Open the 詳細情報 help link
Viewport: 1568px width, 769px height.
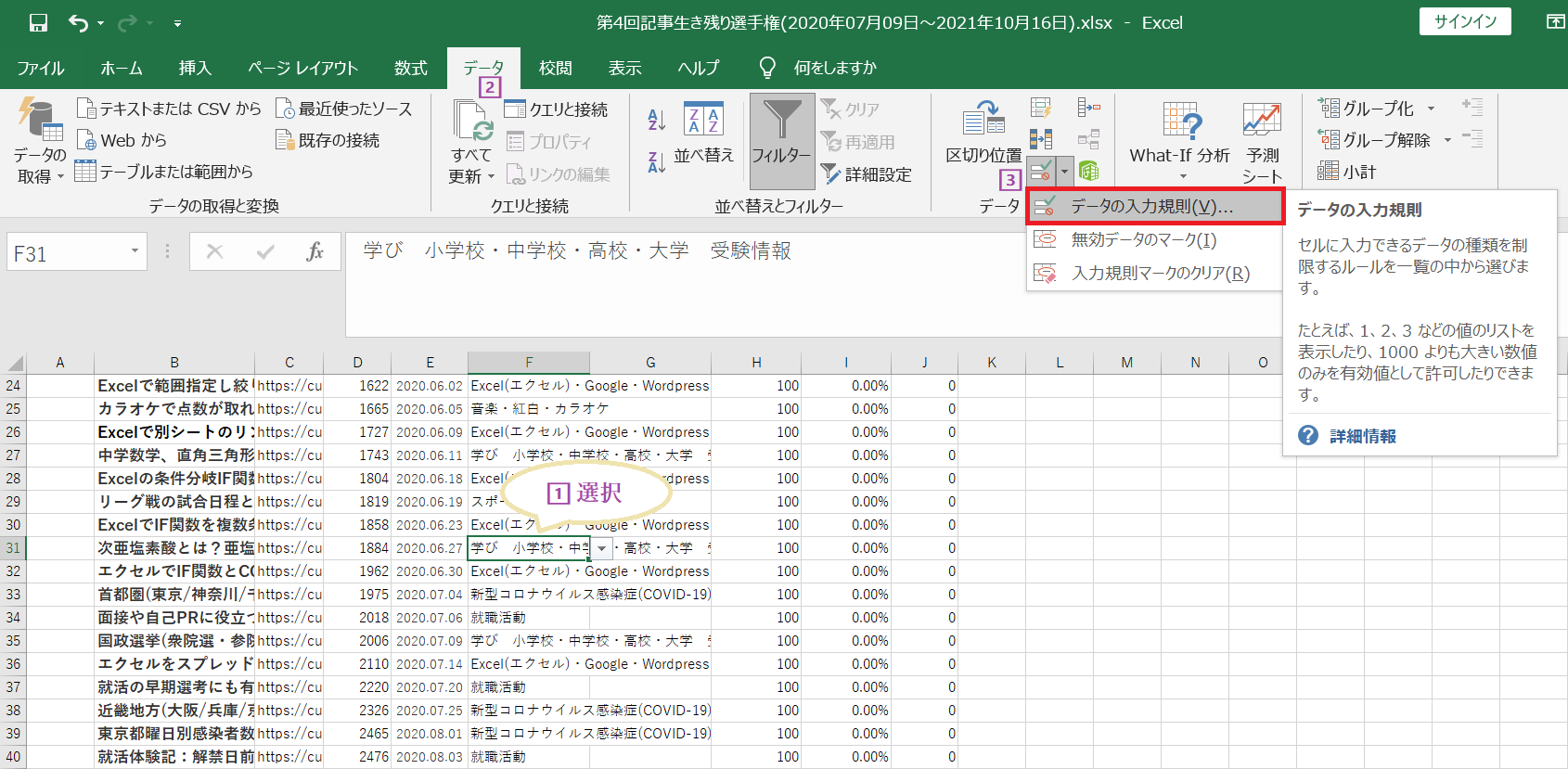(1362, 436)
